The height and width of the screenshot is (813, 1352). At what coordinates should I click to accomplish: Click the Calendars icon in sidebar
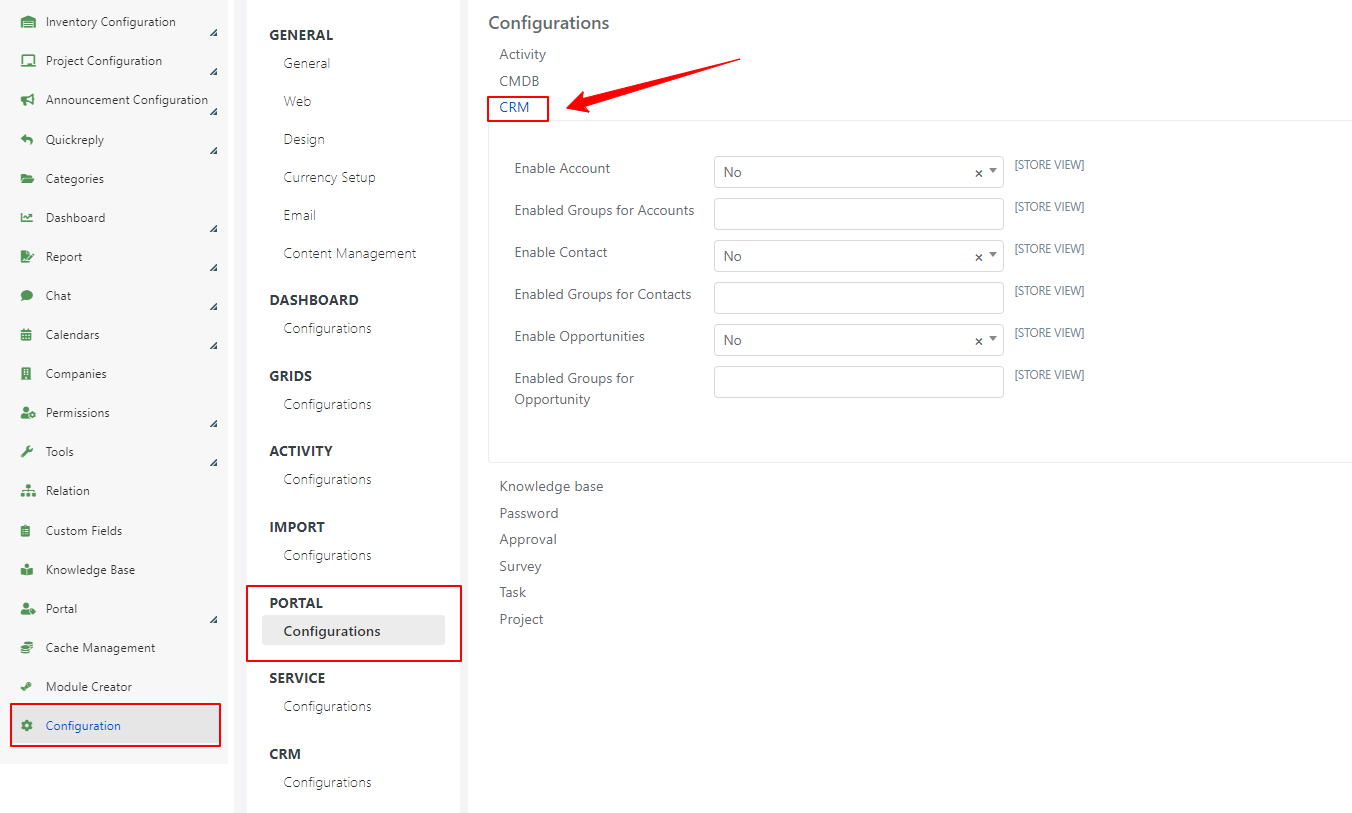click(x=27, y=335)
